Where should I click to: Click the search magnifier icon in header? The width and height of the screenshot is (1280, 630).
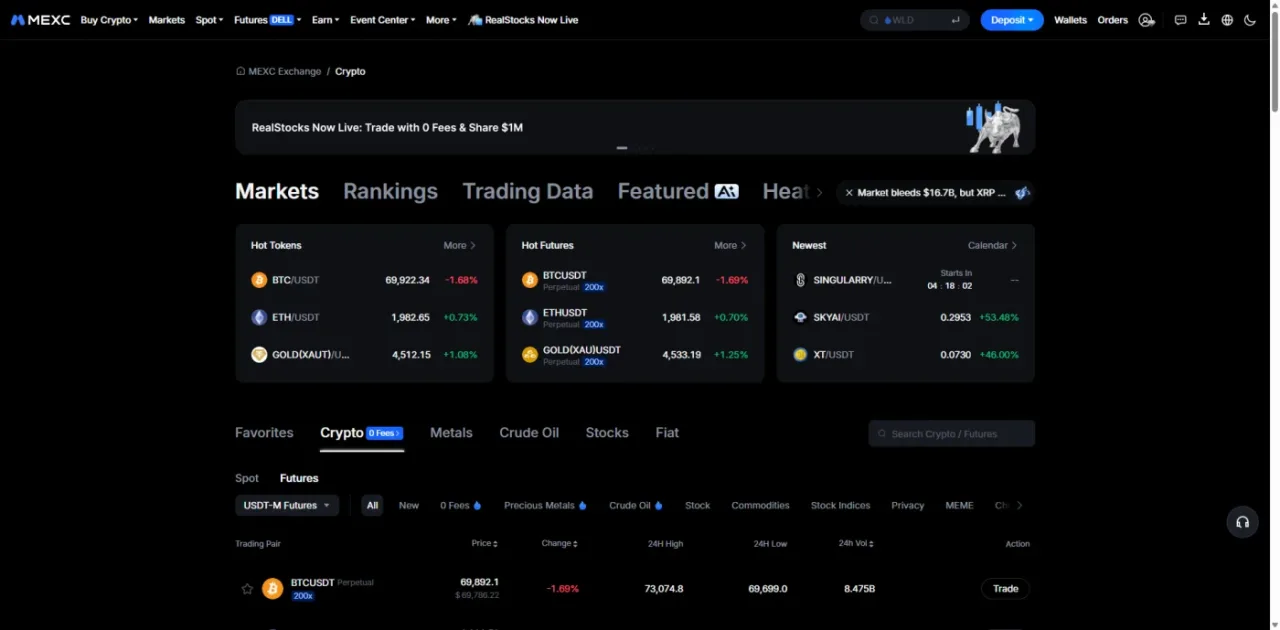point(874,20)
